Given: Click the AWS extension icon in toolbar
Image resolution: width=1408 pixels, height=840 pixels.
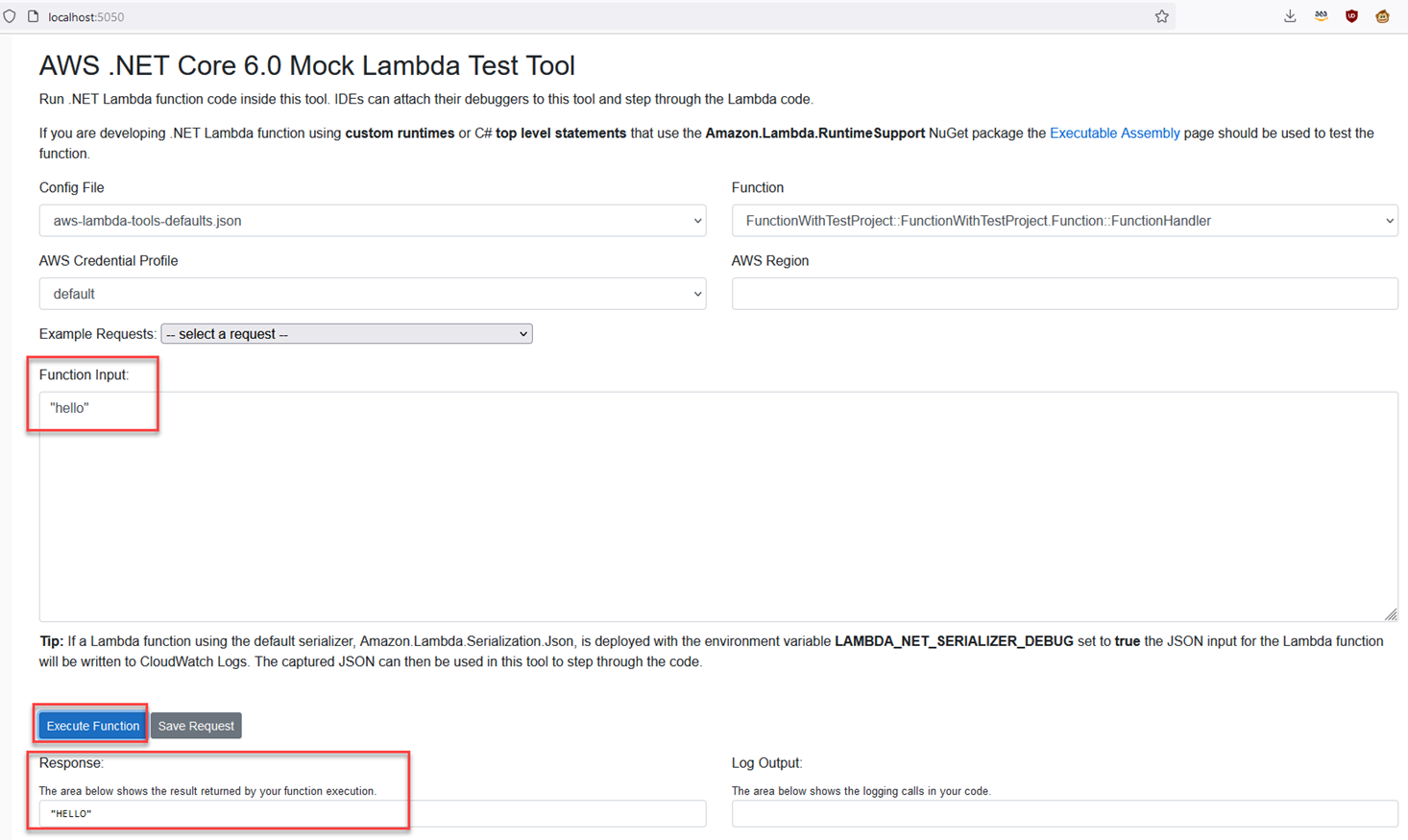Looking at the screenshot, I should pyautogui.click(x=1321, y=16).
